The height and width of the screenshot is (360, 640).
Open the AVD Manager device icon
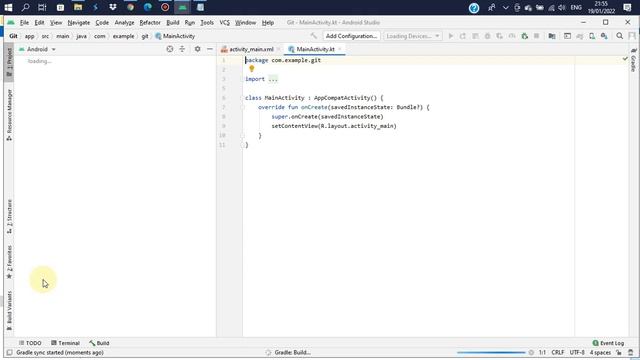(592, 36)
